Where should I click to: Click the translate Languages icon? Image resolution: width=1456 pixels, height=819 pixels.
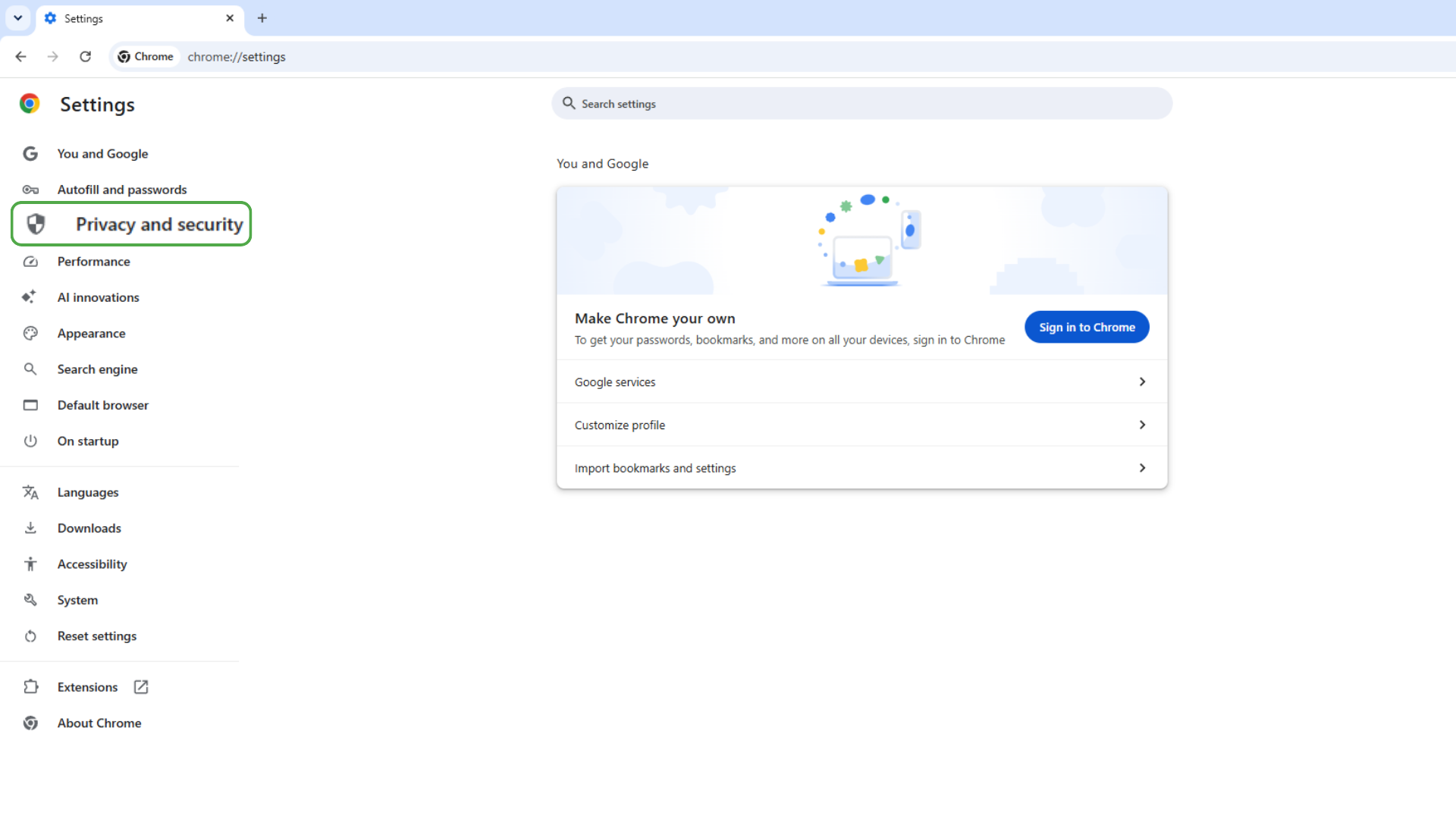(30, 492)
